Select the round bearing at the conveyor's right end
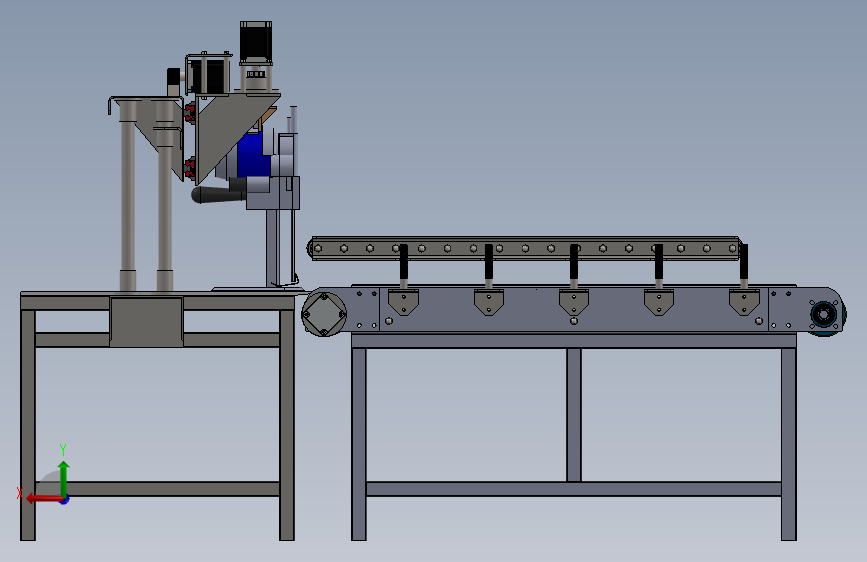This screenshot has height=562, width=867. coord(824,315)
